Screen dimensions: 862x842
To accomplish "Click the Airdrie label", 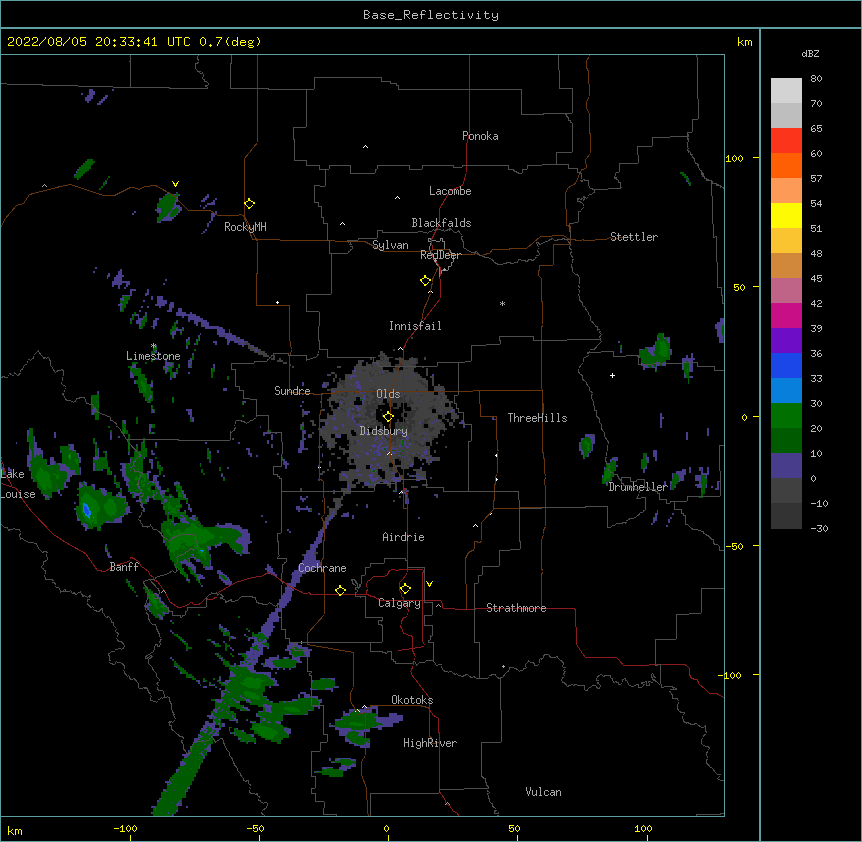I will click(x=404, y=537).
